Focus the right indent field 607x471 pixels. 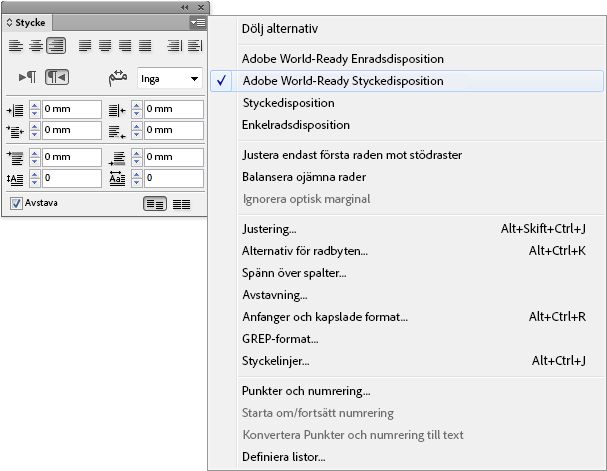point(174,109)
